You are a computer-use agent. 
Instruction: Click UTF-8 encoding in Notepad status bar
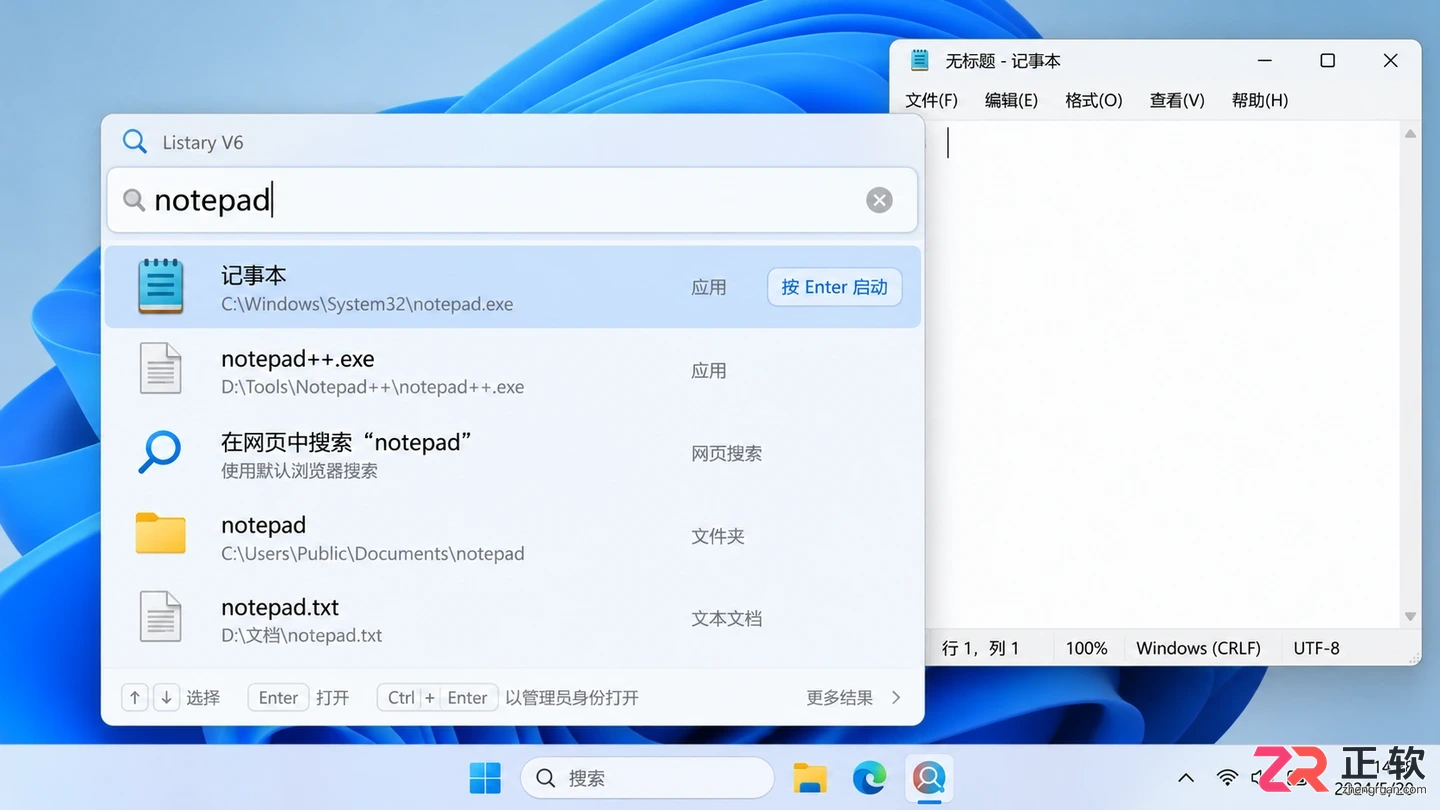[1316, 648]
